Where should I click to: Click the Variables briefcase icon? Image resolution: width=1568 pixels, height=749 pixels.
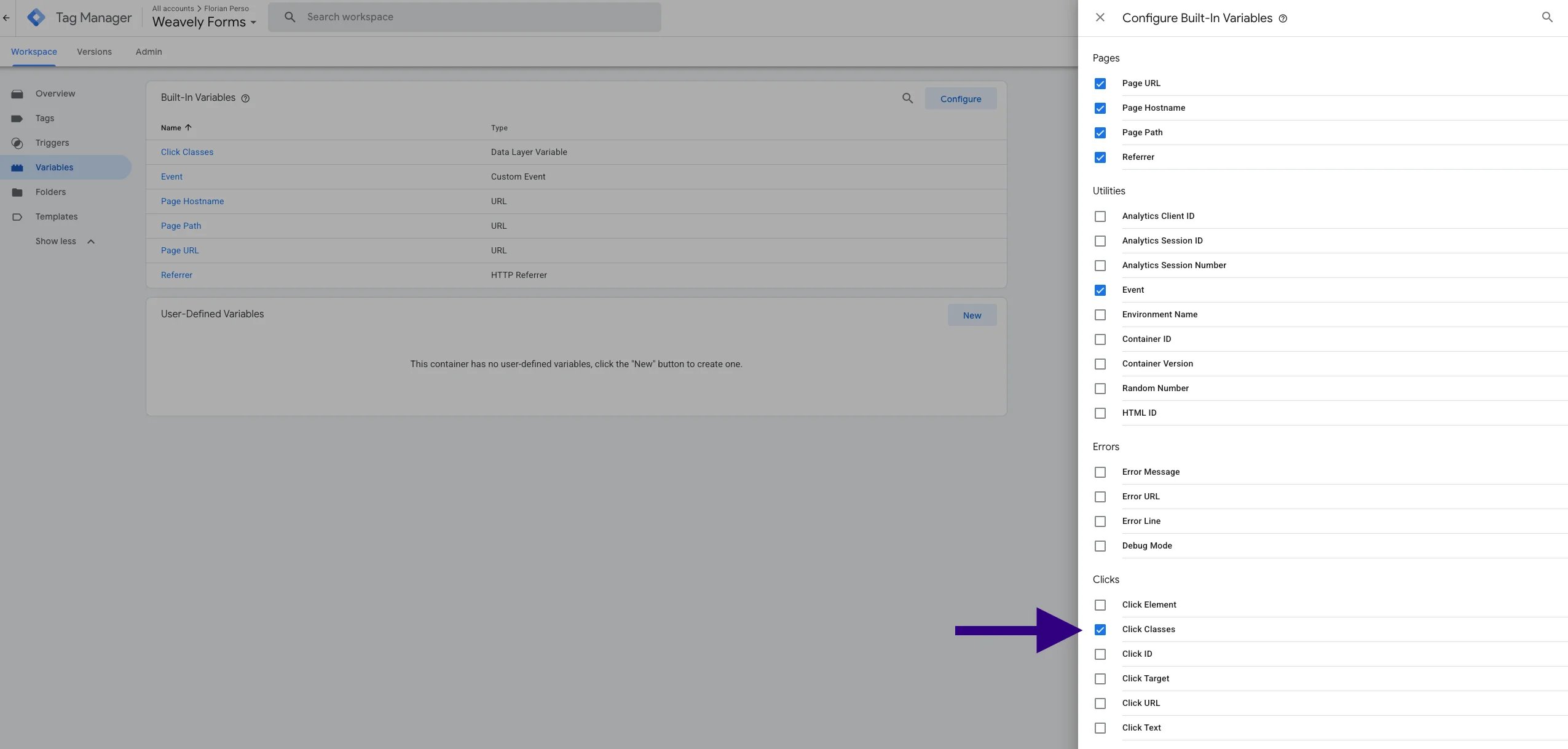pyautogui.click(x=17, y=168)
